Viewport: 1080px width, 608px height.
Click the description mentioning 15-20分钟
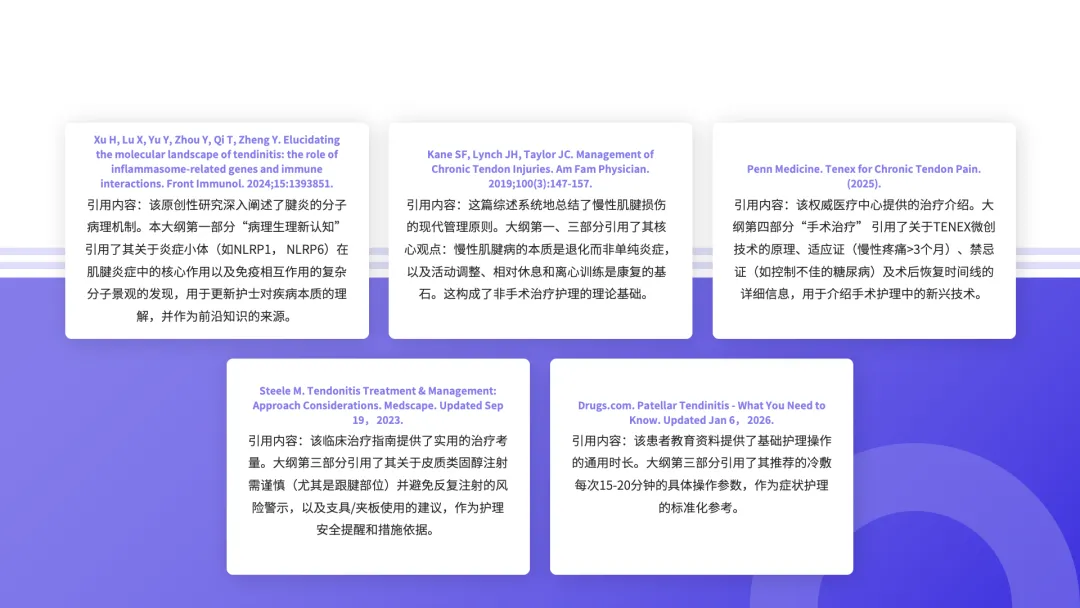701,474
